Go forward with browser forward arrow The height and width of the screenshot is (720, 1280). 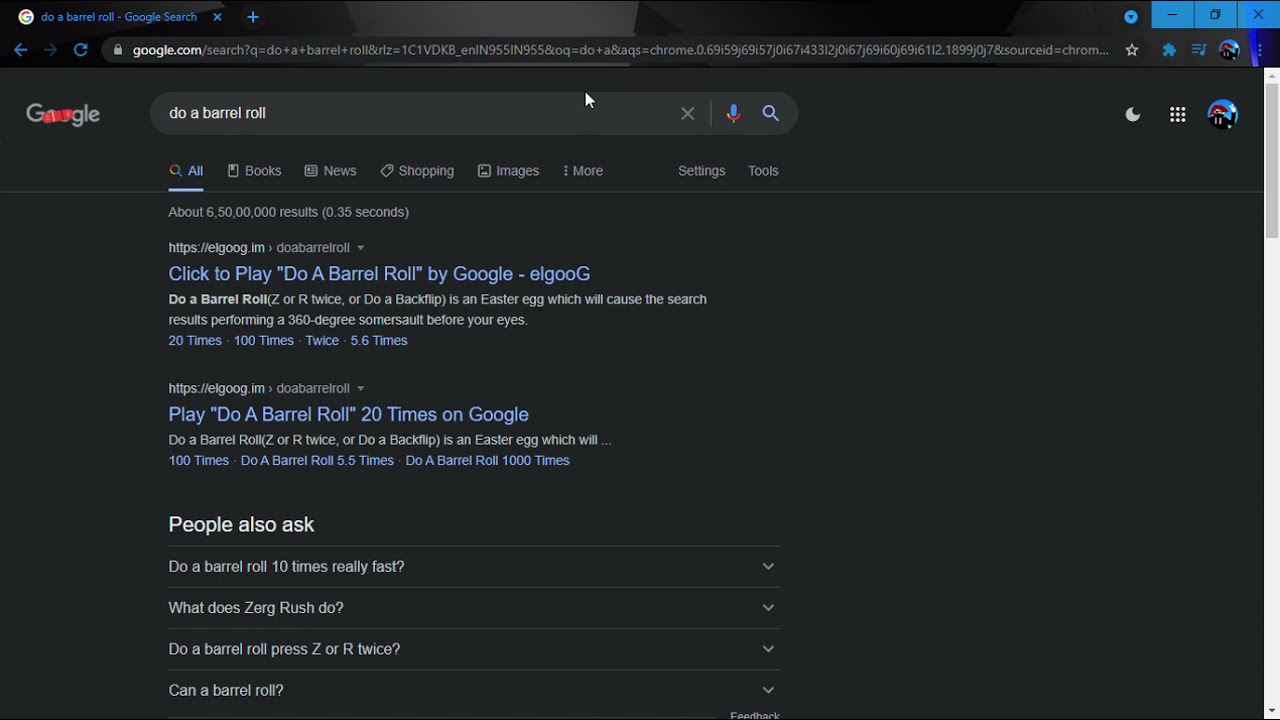click(50, 50)
